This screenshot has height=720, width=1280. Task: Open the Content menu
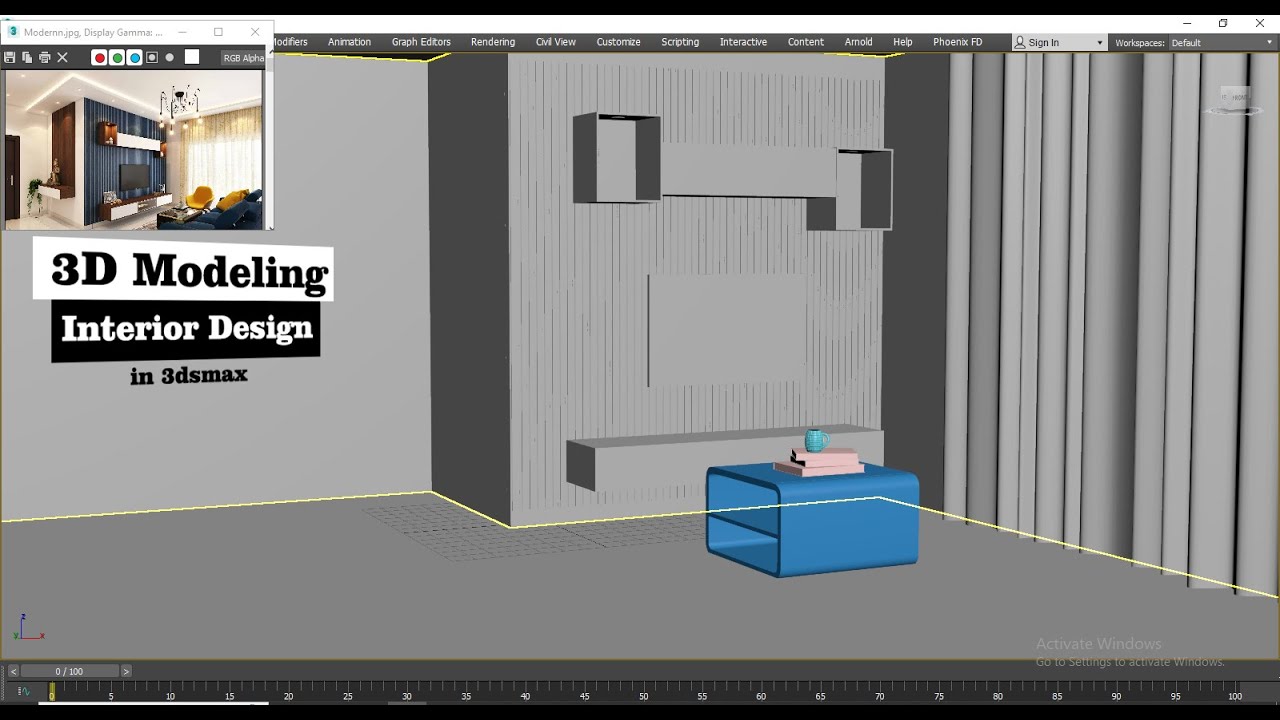[805, 42]
